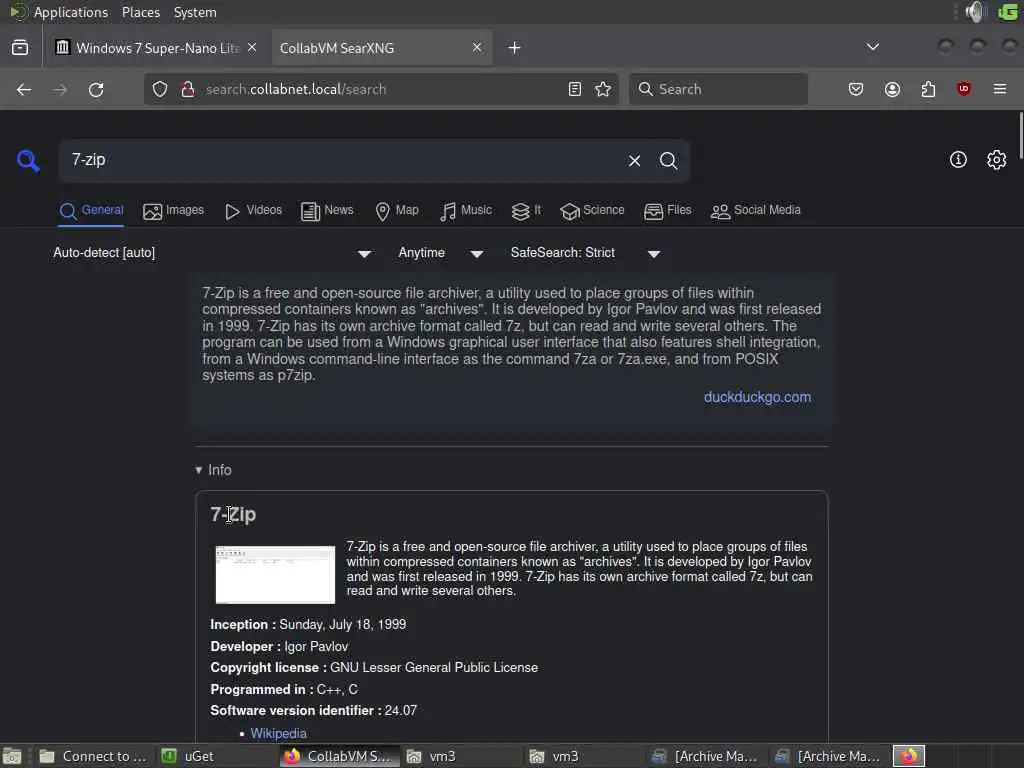This screenshot has width=1024, height=768.
Task: Open duckduckgo.com source link
Action: (758, 397)
